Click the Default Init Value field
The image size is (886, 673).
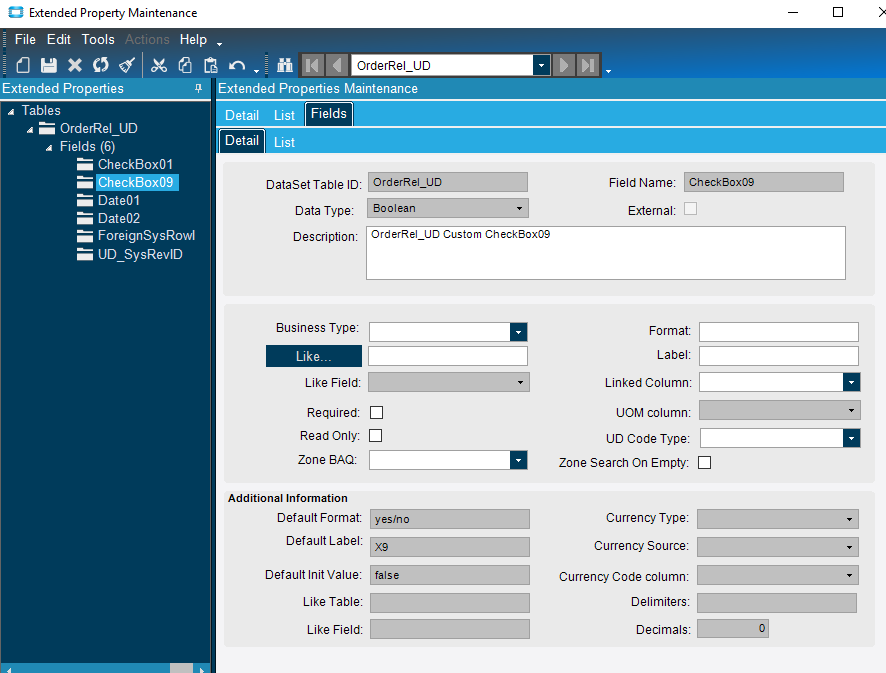(x=450, y=575)
